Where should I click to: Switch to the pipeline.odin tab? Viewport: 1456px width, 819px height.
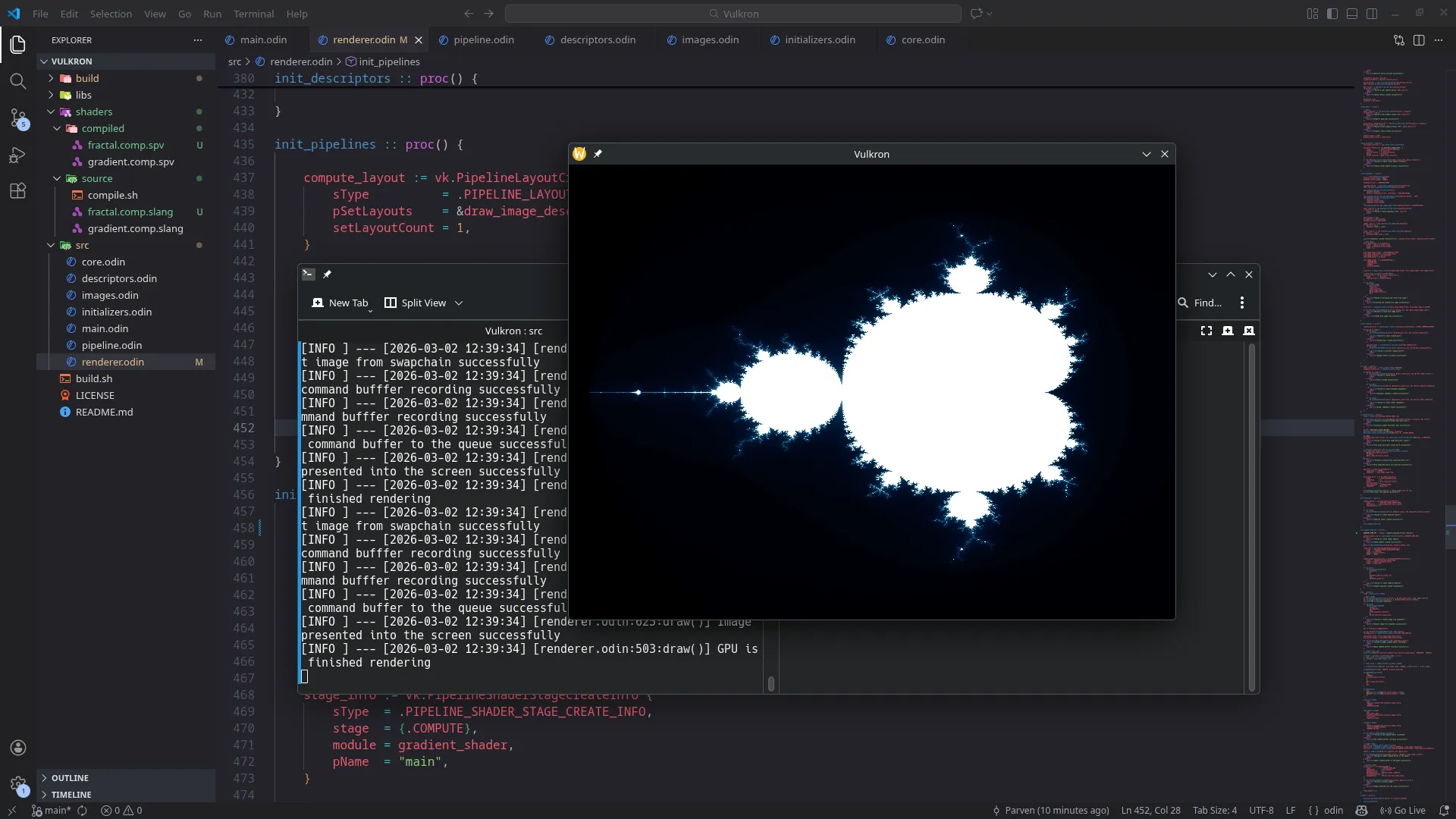pyautogui.click(x=483, y=39)
